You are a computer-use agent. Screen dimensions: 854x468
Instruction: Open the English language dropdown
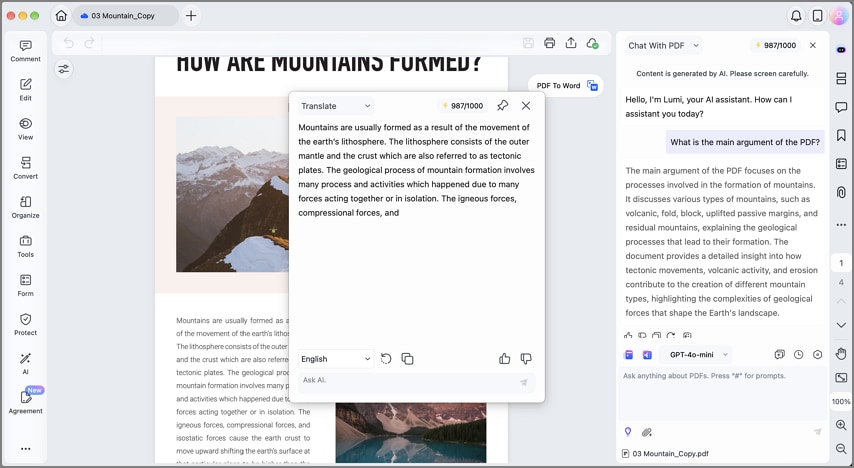pyautogui.click(x=336, y=359)
